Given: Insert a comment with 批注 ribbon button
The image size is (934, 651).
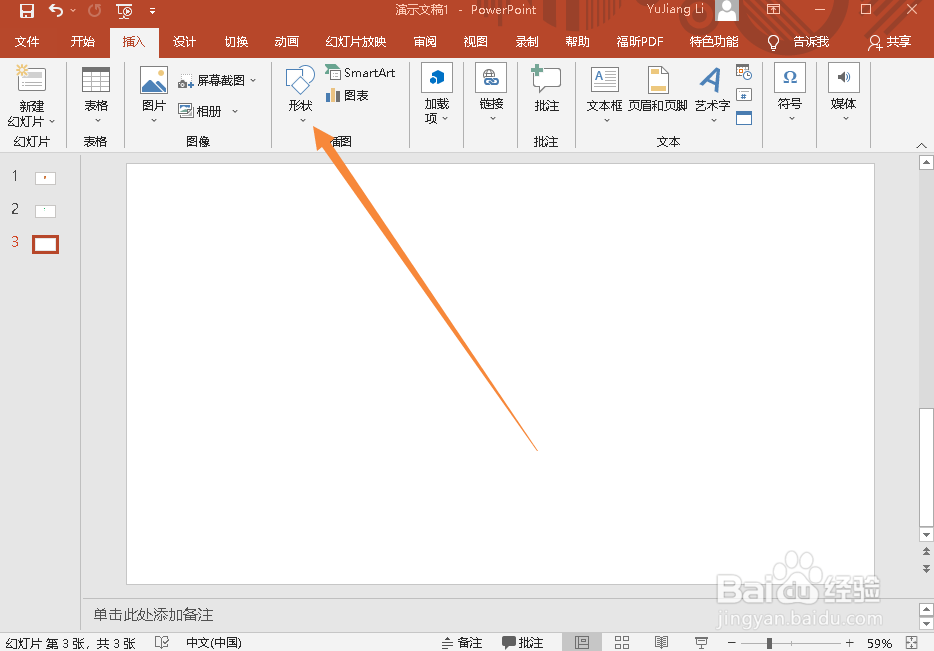Looking at the screenshot, I should [546, 88].
